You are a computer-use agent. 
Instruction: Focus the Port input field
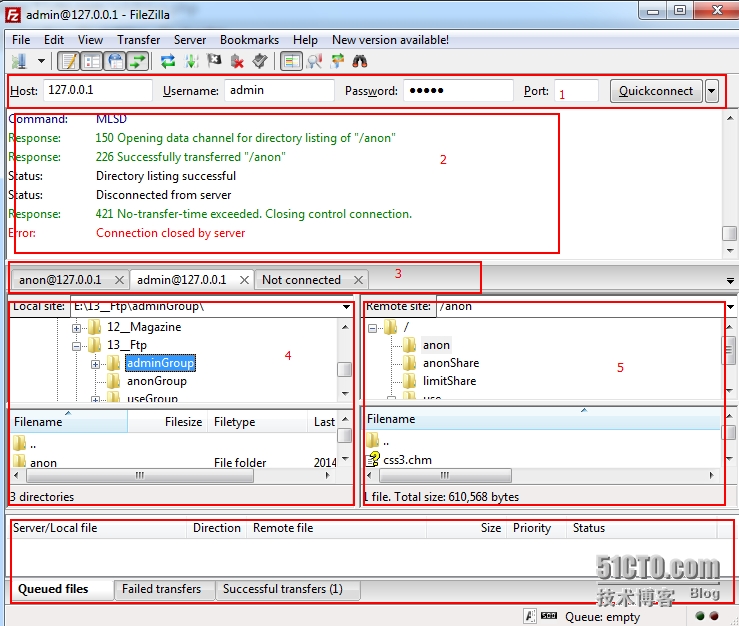coord(576,90)
